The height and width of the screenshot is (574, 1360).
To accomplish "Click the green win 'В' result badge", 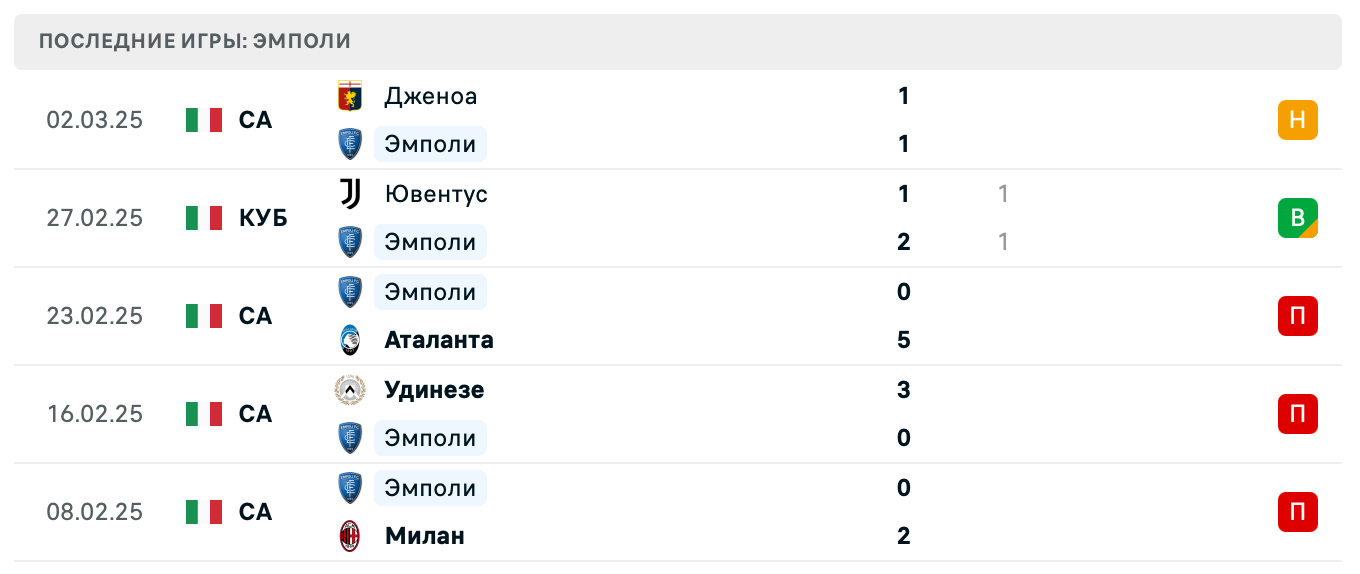I will point(1297,218).
